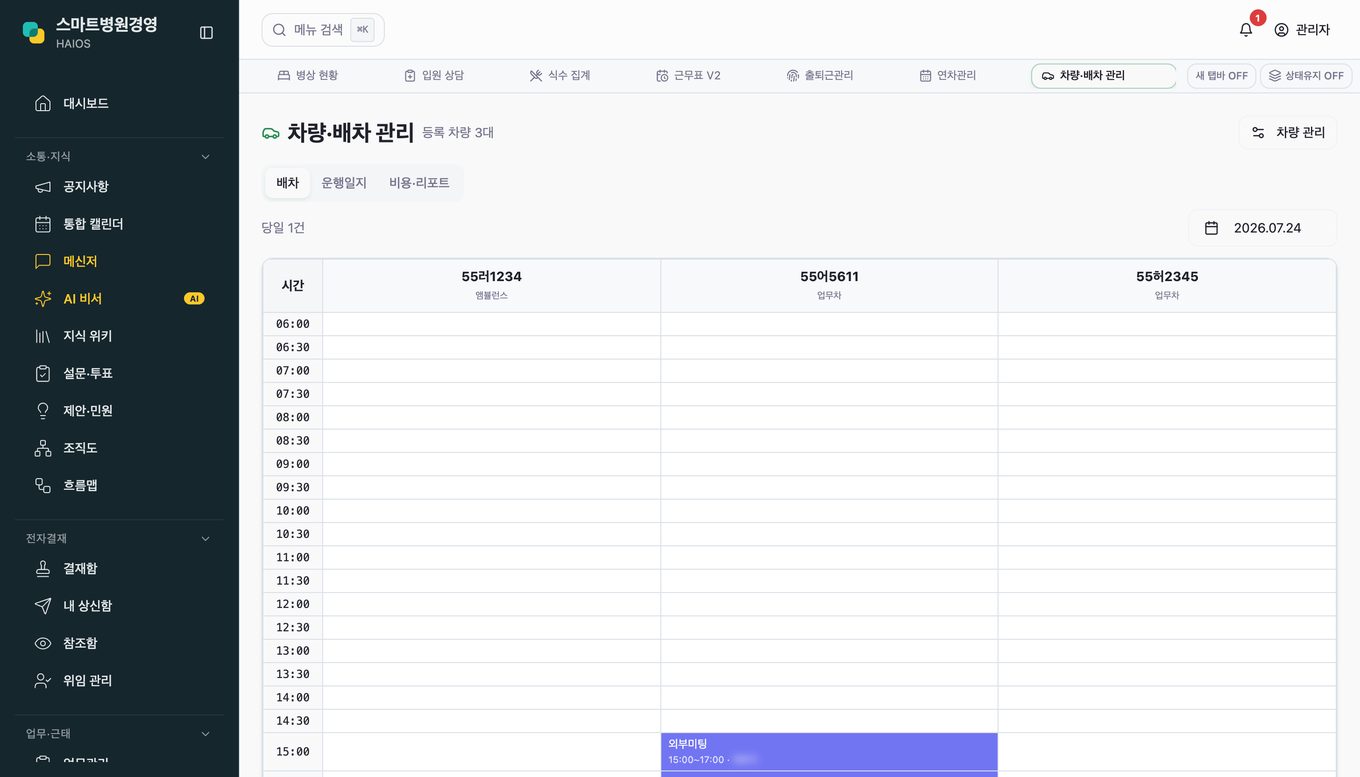Screen dimensions: 1360x777
Task: Click the AI 비서 sparkle icon
Action: coord(43,299)
